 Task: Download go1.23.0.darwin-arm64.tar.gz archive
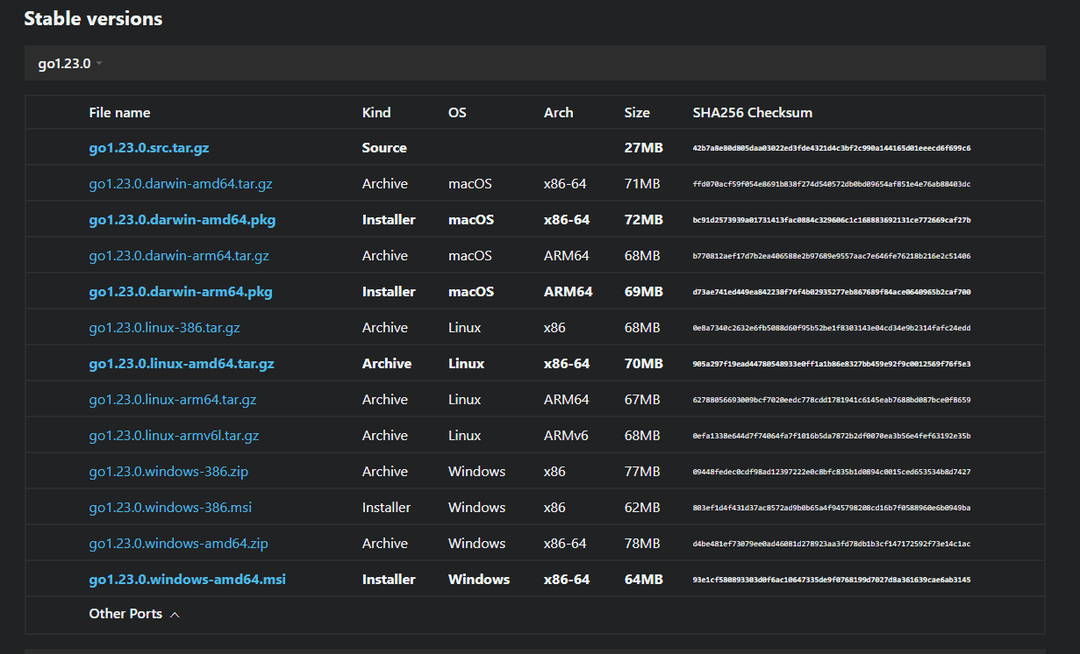tap(179, 256)
